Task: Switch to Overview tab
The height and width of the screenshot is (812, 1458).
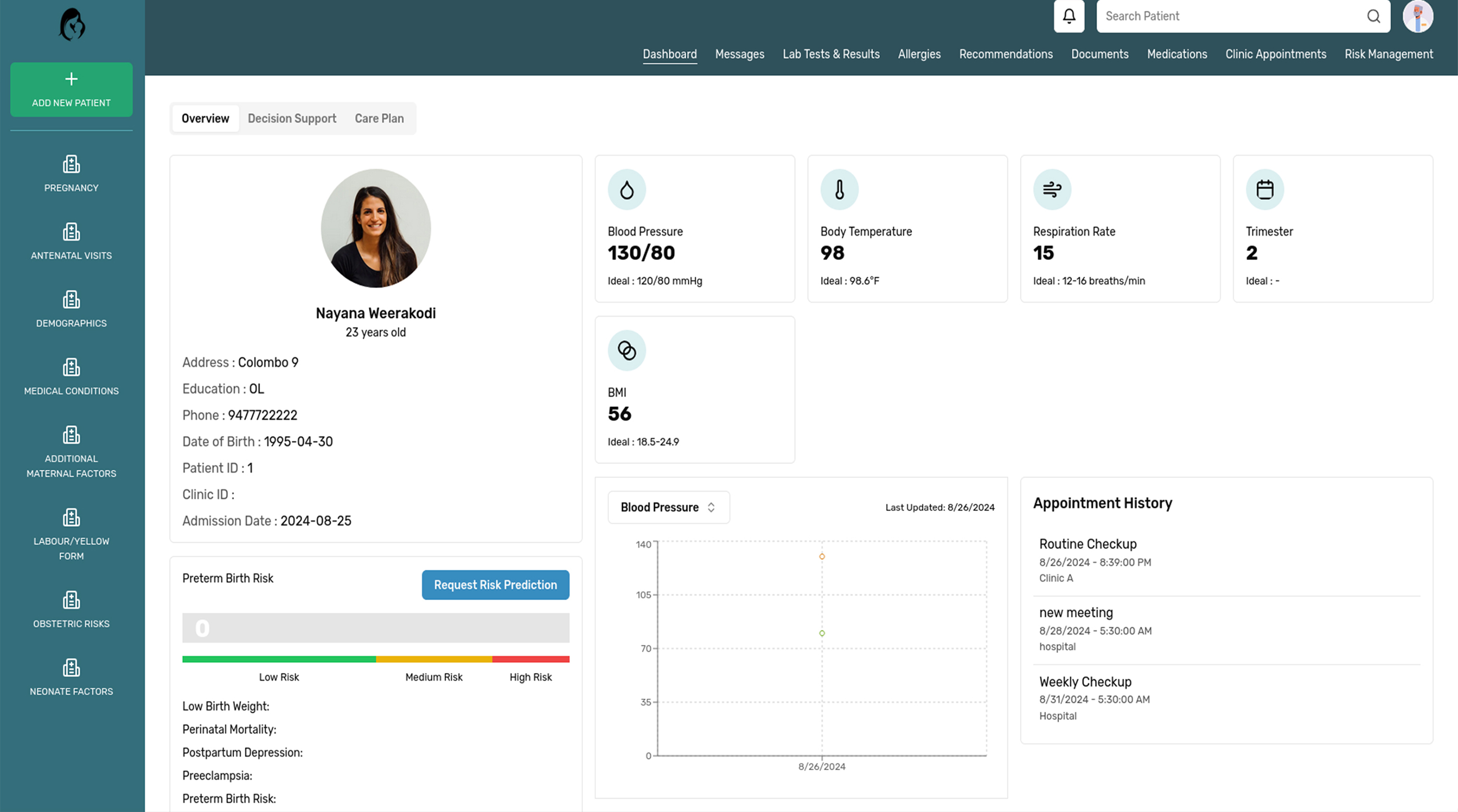Action: point(206,118)
